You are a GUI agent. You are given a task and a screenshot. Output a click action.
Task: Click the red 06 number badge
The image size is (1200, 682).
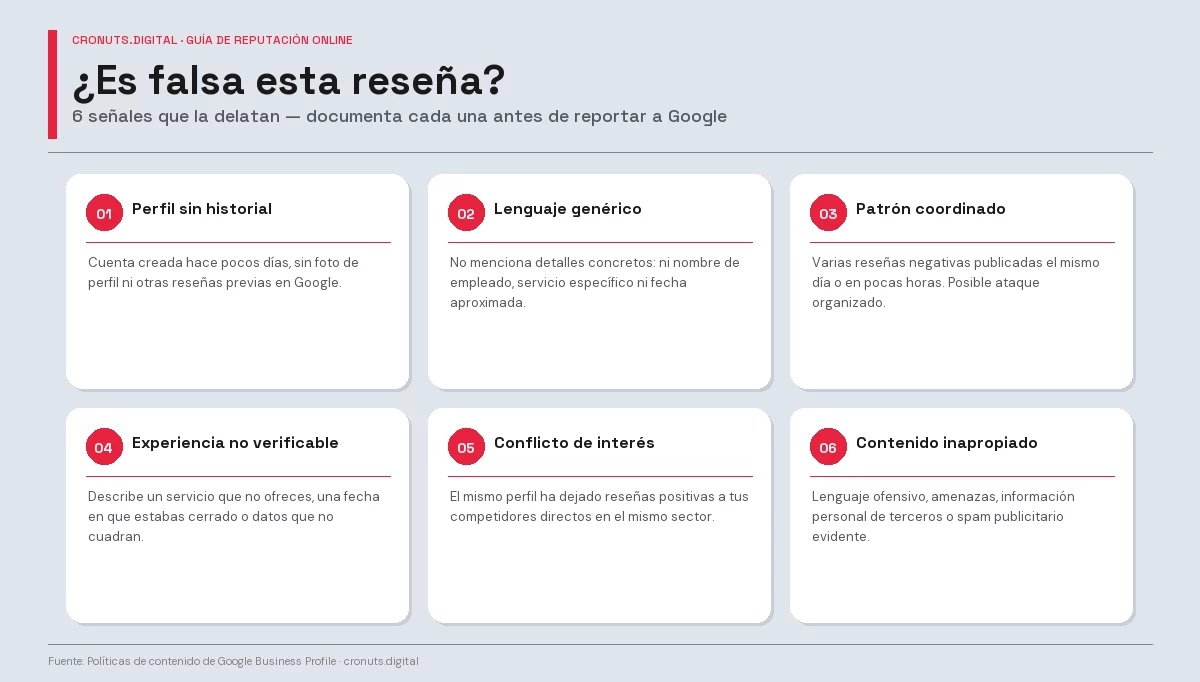(828, 447)
